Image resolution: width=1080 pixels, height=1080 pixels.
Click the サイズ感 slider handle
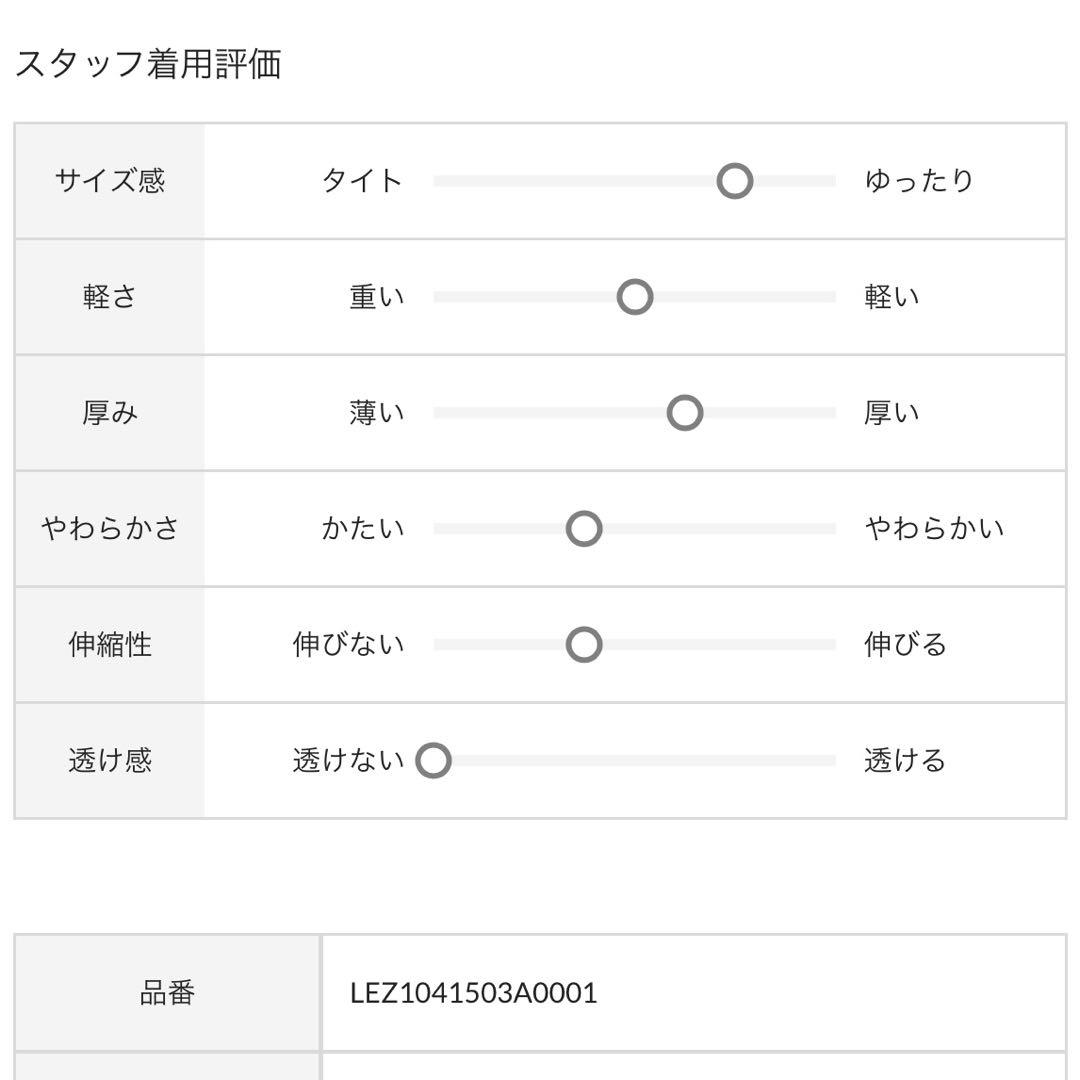[734, 181]
